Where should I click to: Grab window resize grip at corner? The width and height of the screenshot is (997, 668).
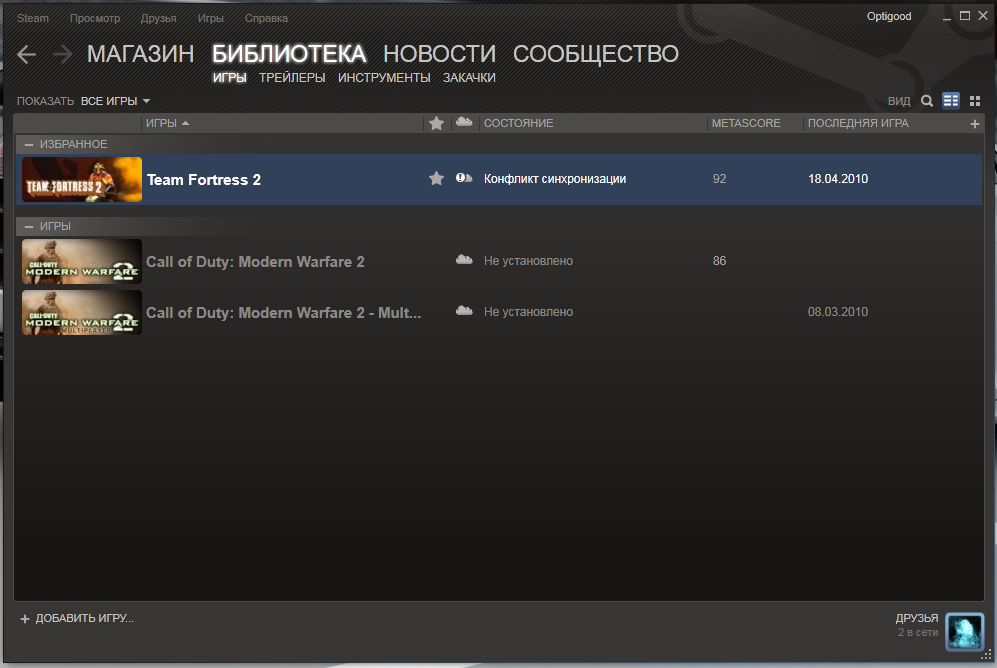coord(986,654)
